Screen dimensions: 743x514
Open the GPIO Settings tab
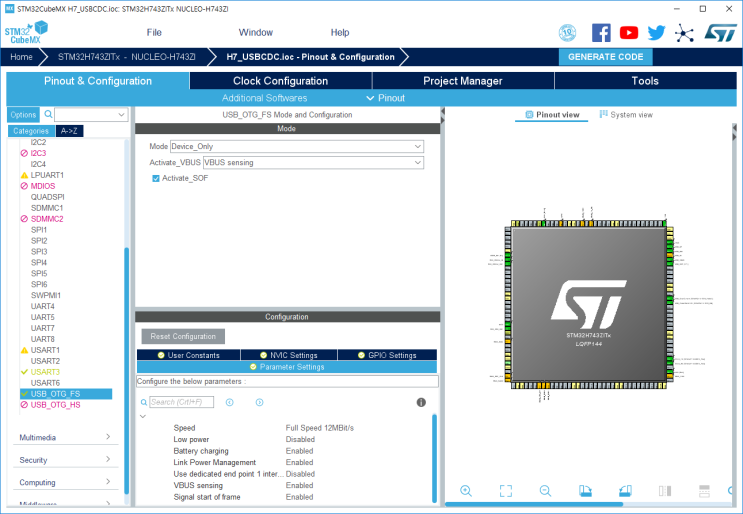pos(387,355)
